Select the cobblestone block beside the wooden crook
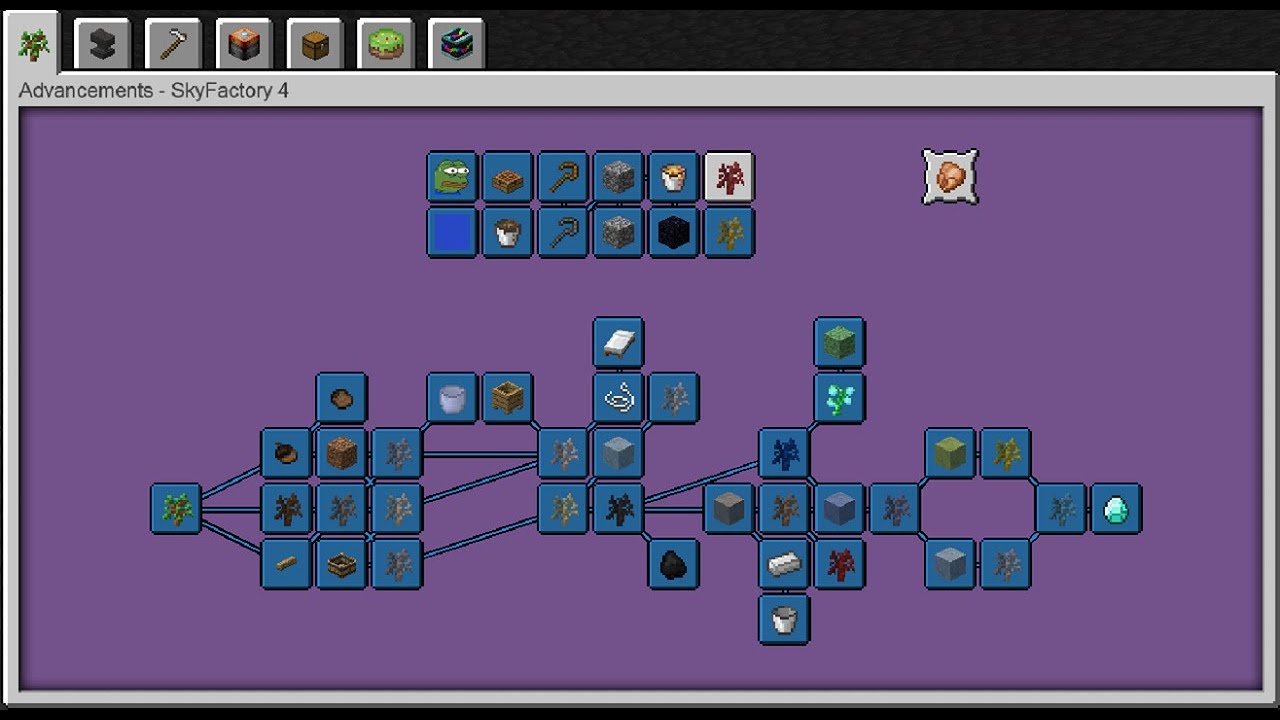Viewport: 1280px width, 720px height. coord(618,177)
